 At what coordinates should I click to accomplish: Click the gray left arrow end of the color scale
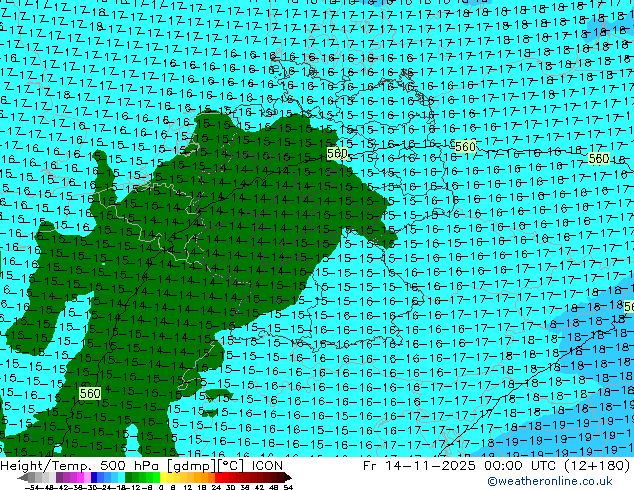pos(23,478)
